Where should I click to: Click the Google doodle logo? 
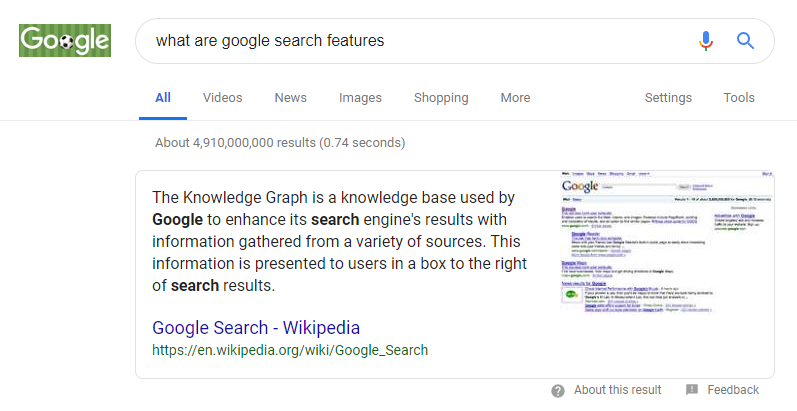click(x=65, y=40)
